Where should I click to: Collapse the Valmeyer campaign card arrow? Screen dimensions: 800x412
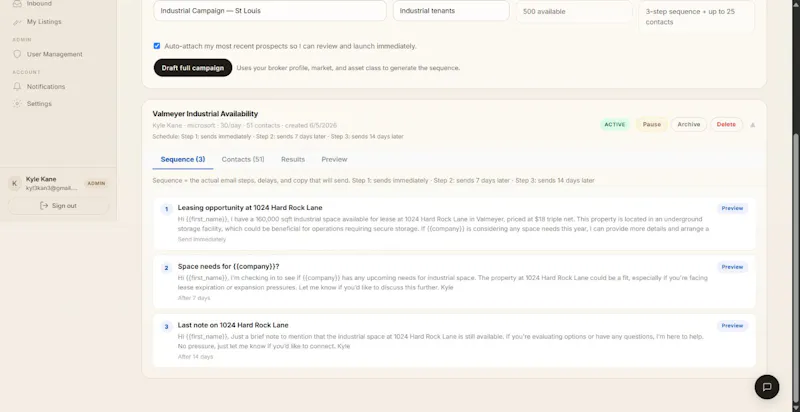coord(753,125)
